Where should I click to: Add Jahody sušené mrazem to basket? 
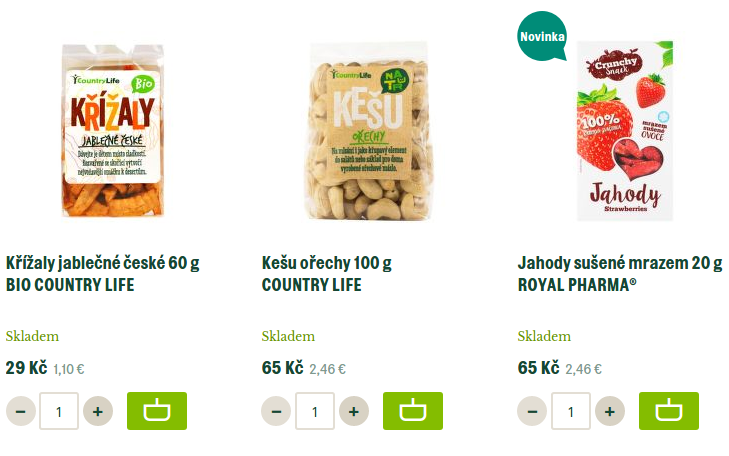[669, 411]
